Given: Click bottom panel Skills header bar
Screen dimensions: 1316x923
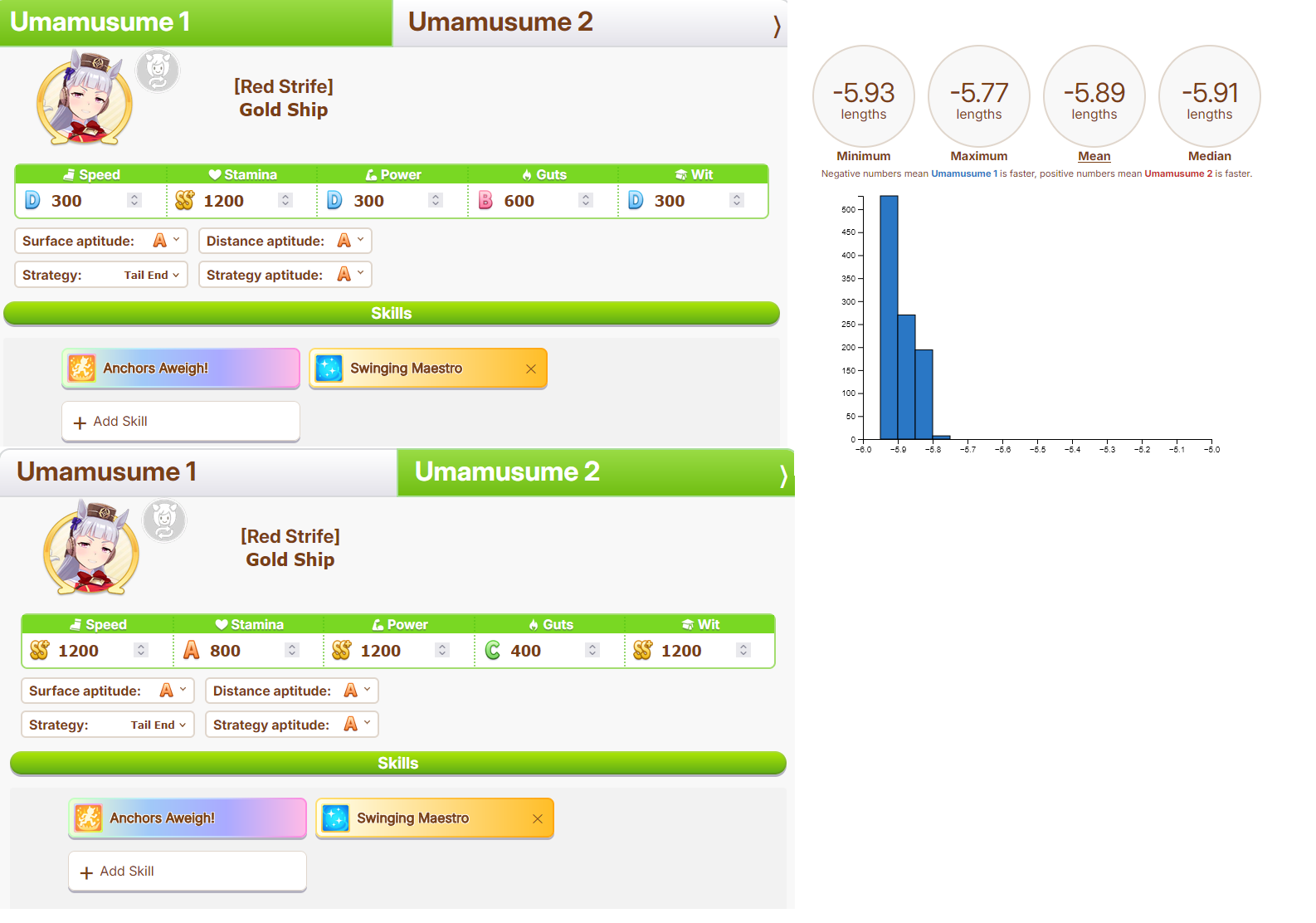Looking at the screenshot, I should (398, 763).
